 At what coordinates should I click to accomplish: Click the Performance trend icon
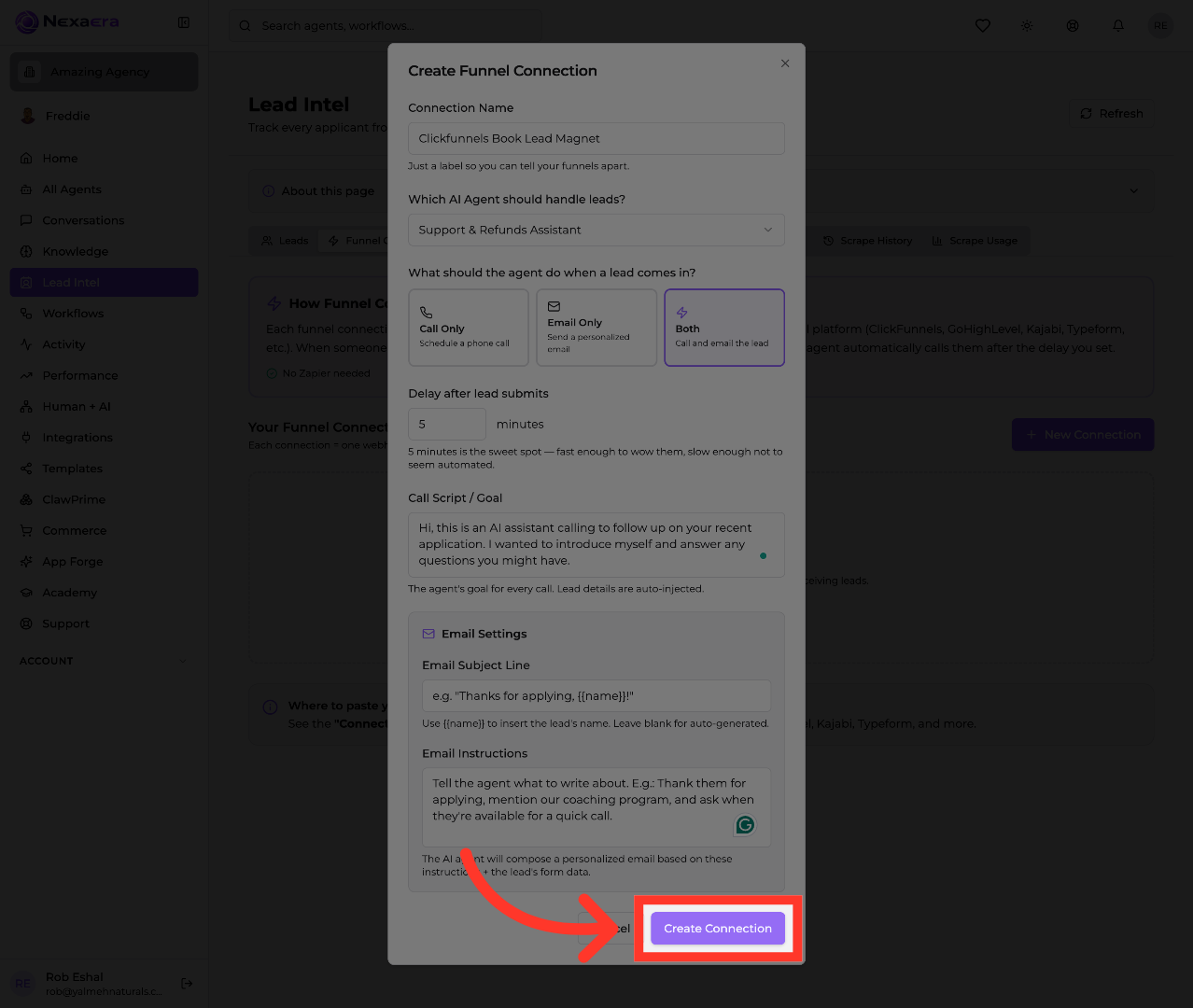(x=26, y=375)
